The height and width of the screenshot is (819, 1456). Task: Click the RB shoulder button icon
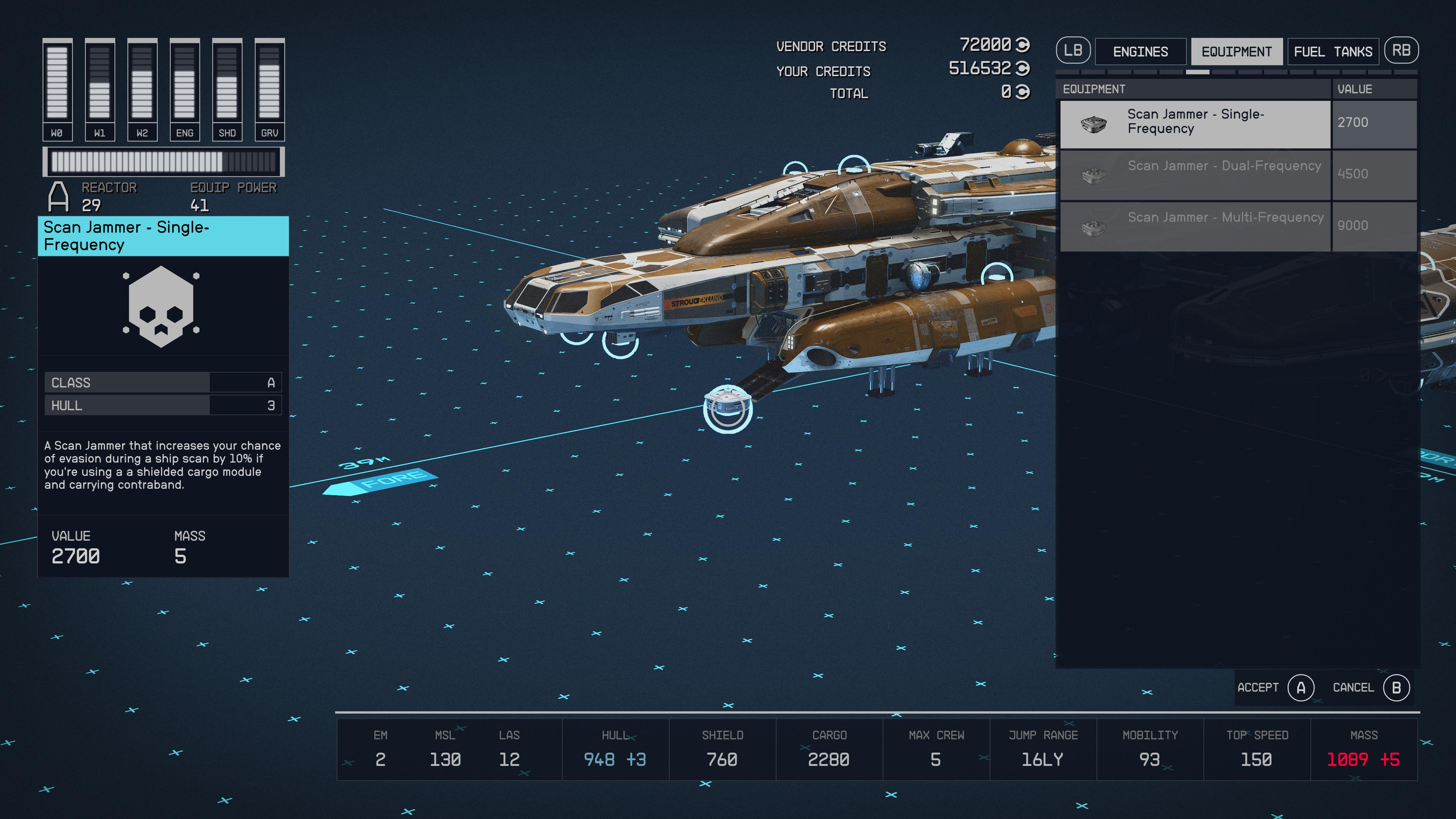click(x=1401, y=51)
